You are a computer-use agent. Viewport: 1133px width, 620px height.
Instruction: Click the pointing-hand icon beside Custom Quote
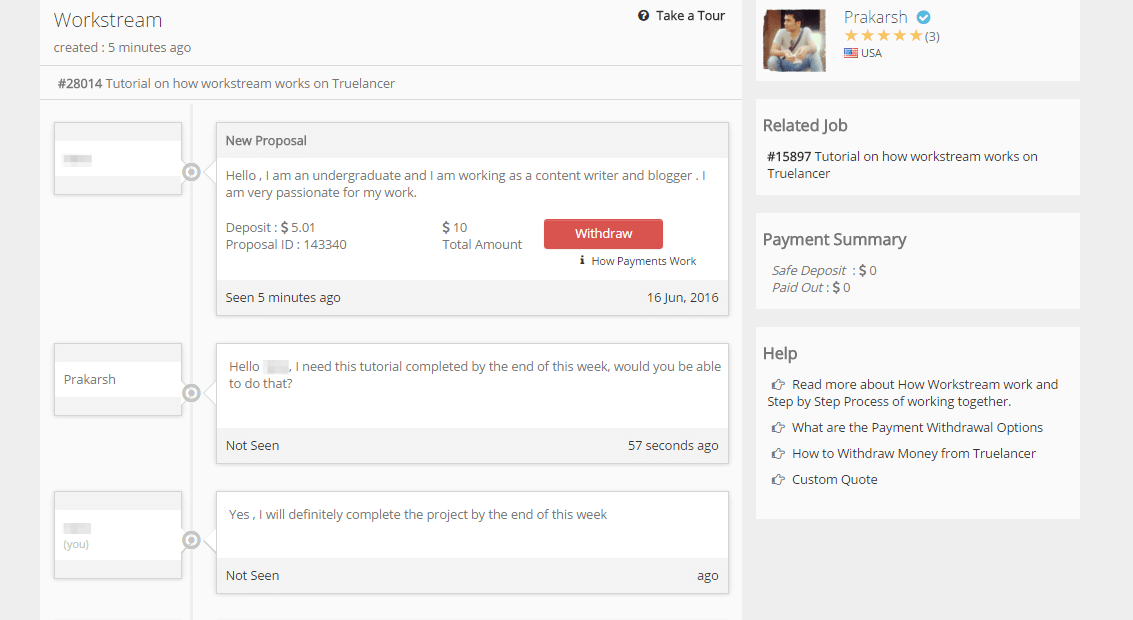pos(778,480)
